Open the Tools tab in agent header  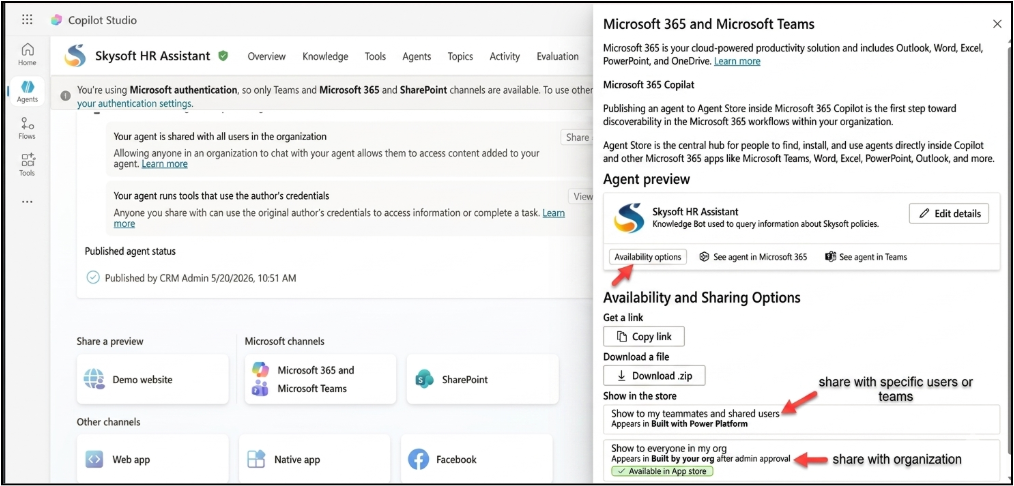(375, 56)
